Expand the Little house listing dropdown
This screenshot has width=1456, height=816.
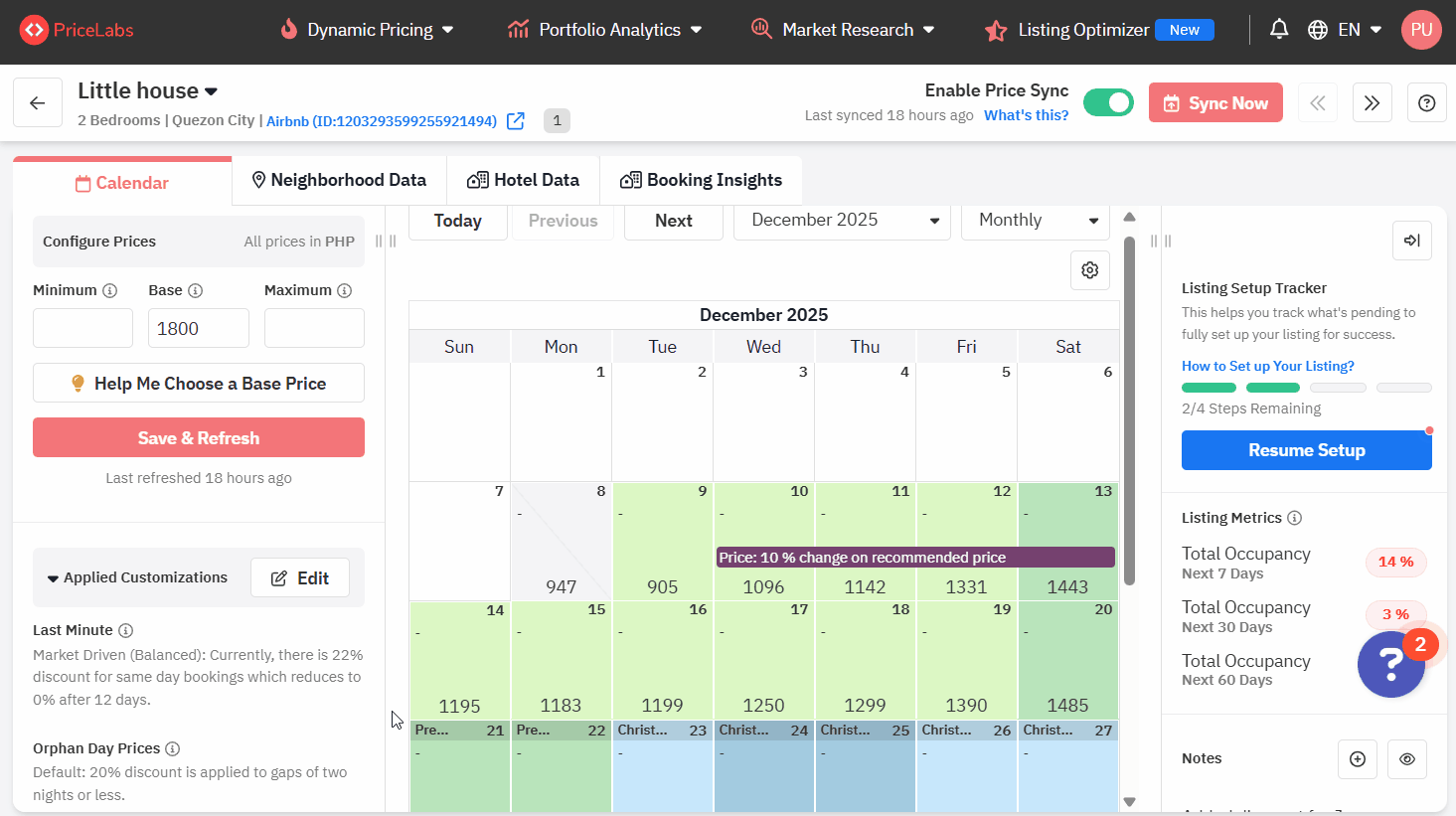[x=211, y=91]
